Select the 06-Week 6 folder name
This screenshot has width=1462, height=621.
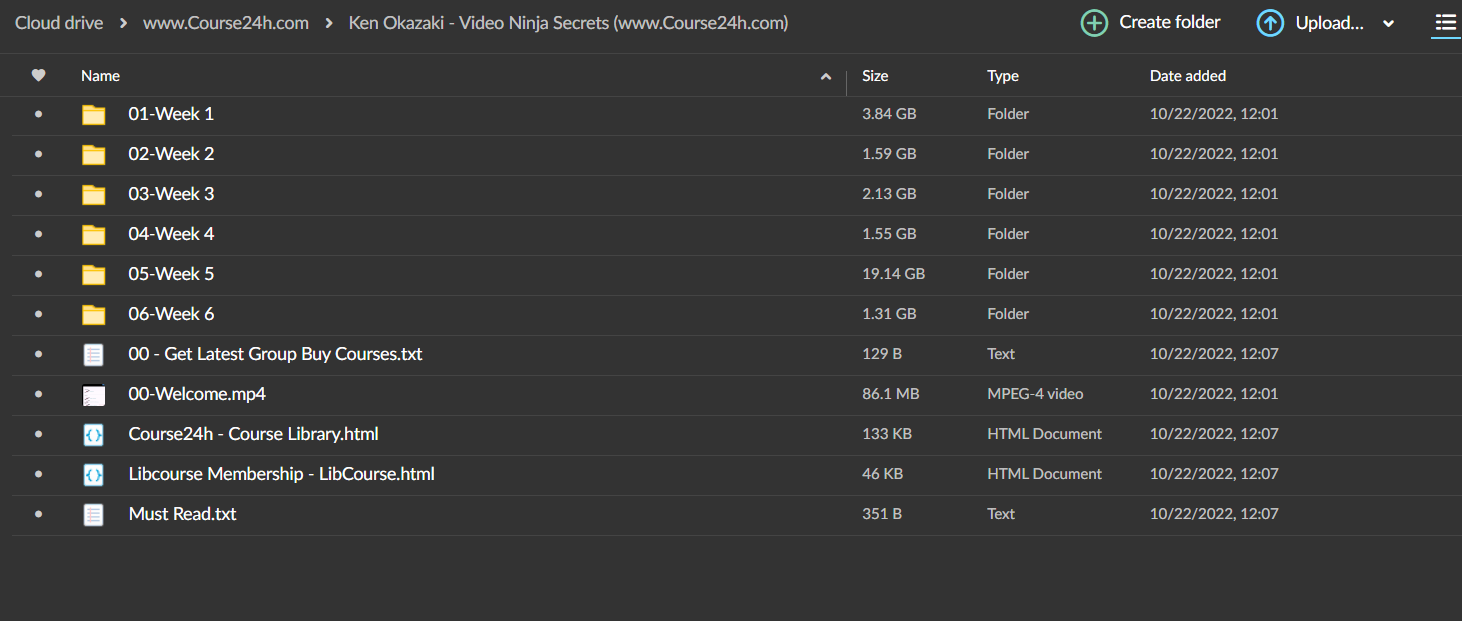pos(171,314)
